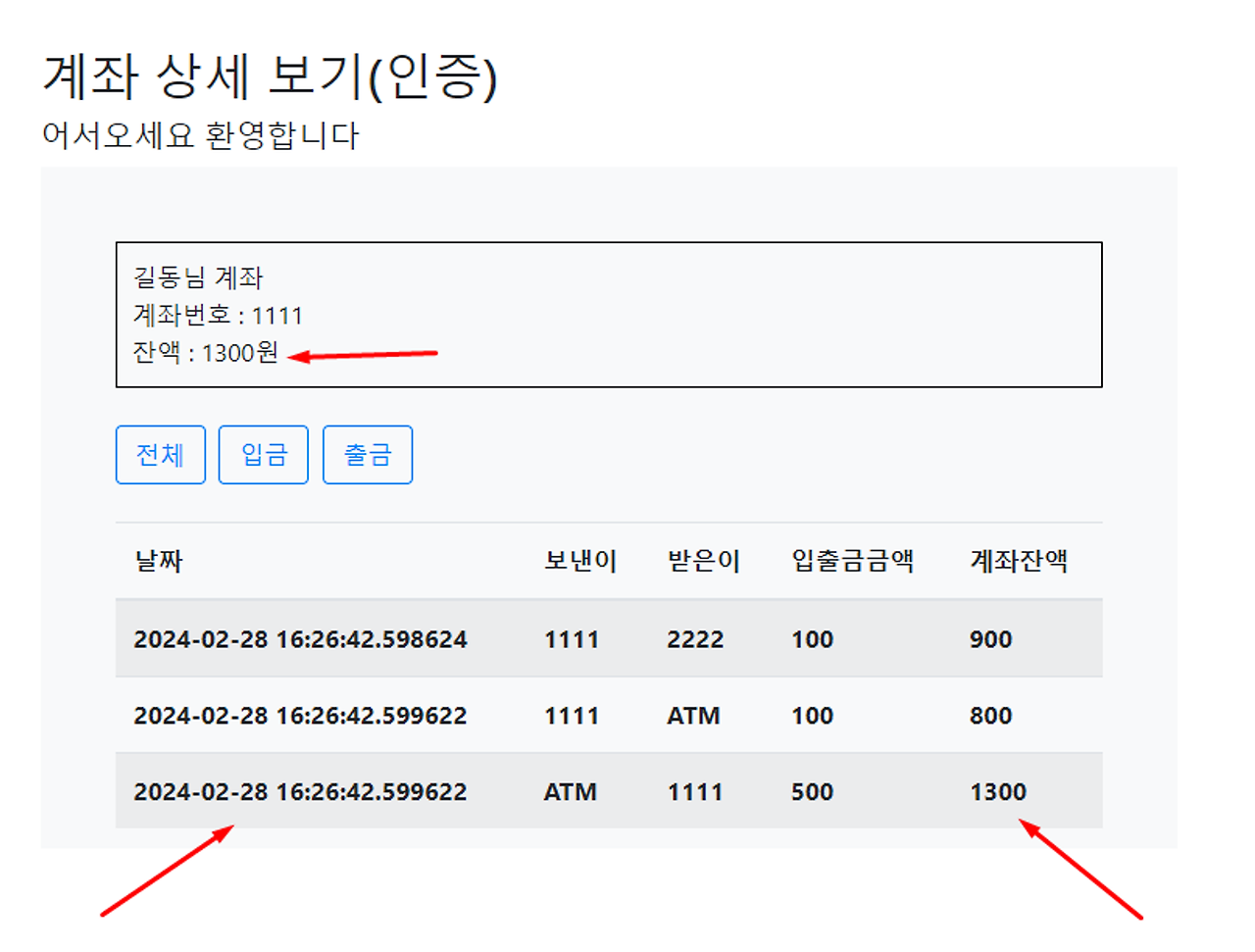This screenshot has height=952, width=1255.
Task: Select the 계좌번호 : 1111 line
Action: pos(219,315)
